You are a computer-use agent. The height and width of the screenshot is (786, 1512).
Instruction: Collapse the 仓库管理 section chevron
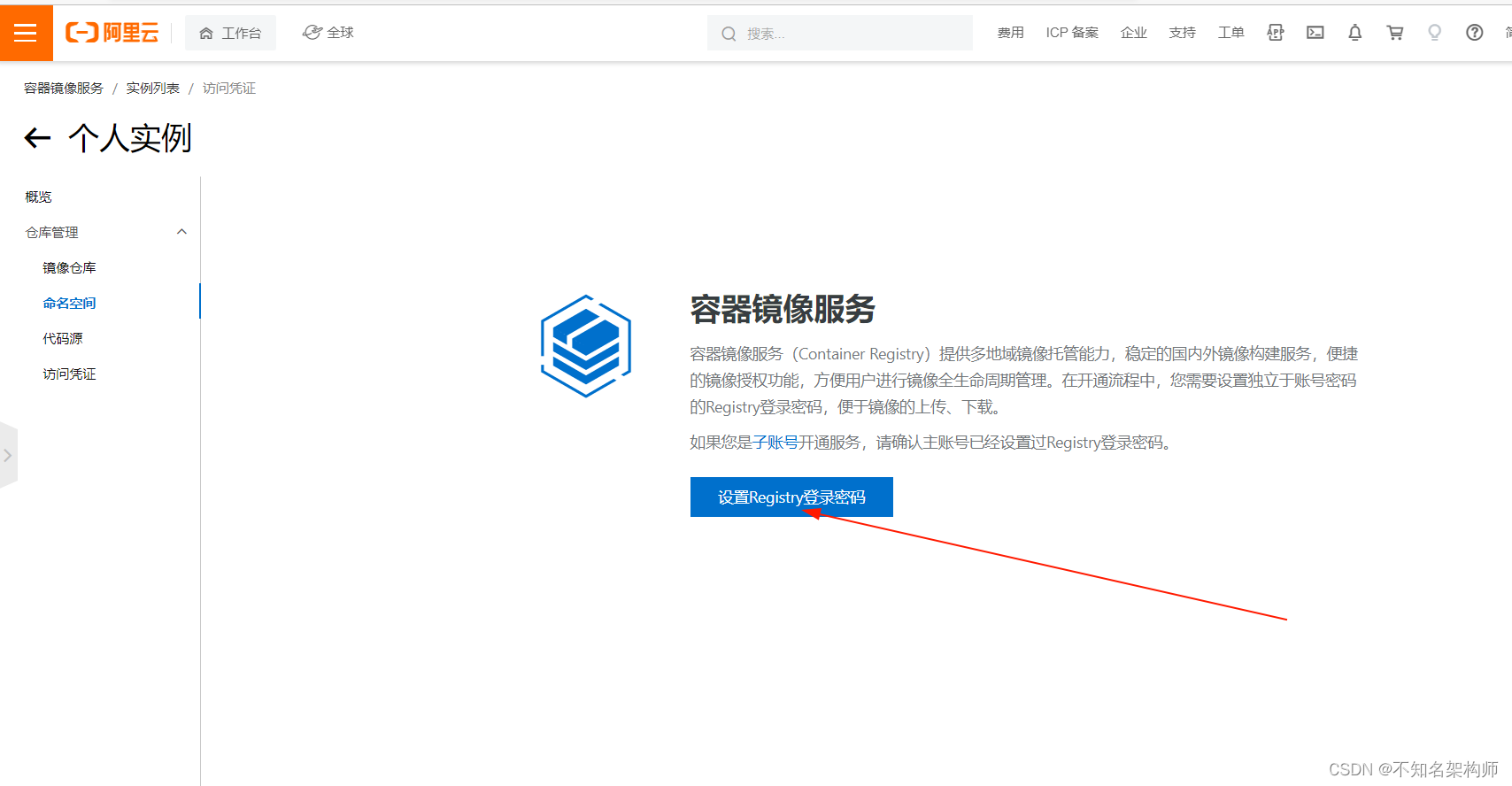182,232
